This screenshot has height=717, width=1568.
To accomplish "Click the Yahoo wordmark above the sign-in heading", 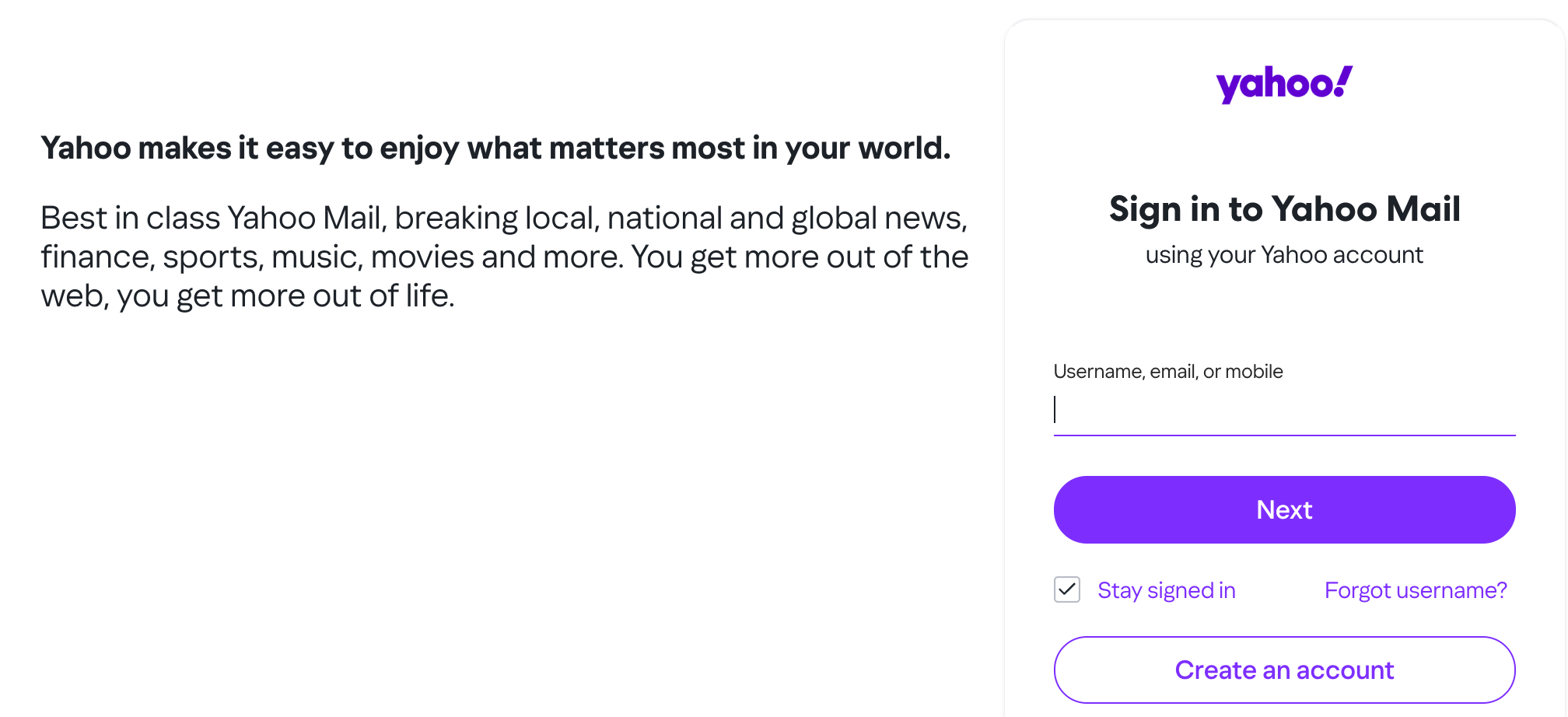I will pyautogui.click(x=1283, y=82).
